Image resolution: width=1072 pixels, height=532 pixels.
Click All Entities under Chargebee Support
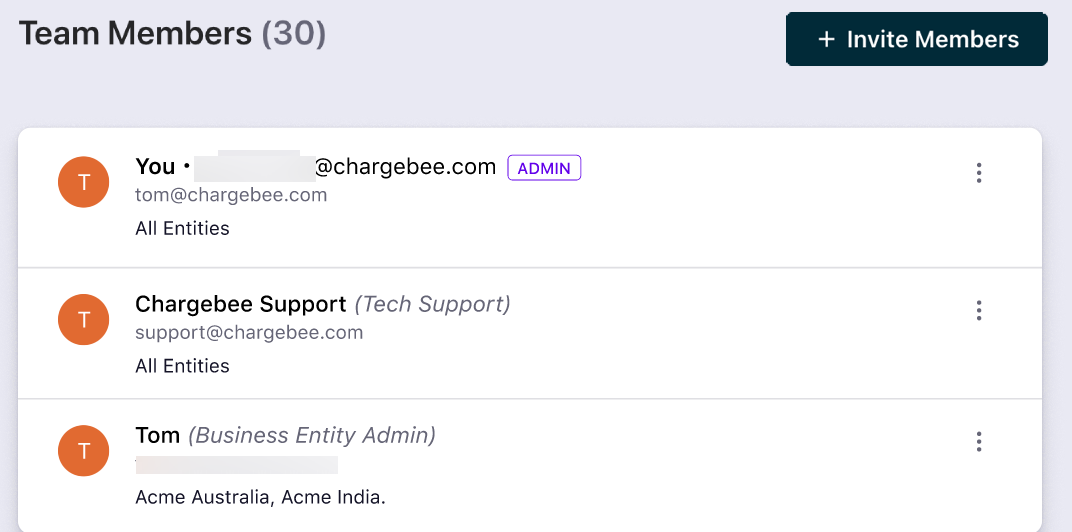182,366
